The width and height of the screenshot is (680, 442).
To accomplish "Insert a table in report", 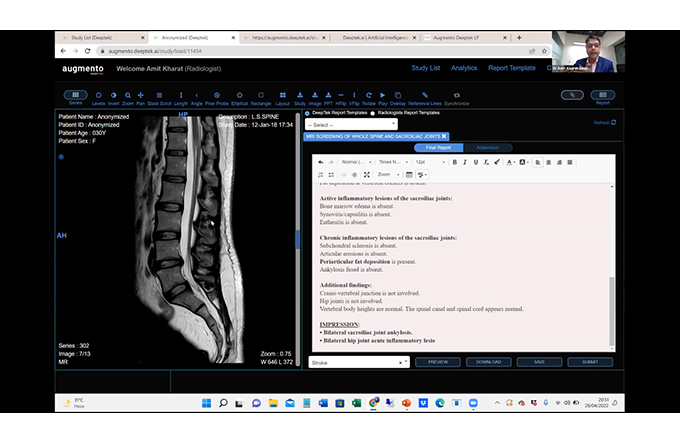I will [x=409, y=175].
